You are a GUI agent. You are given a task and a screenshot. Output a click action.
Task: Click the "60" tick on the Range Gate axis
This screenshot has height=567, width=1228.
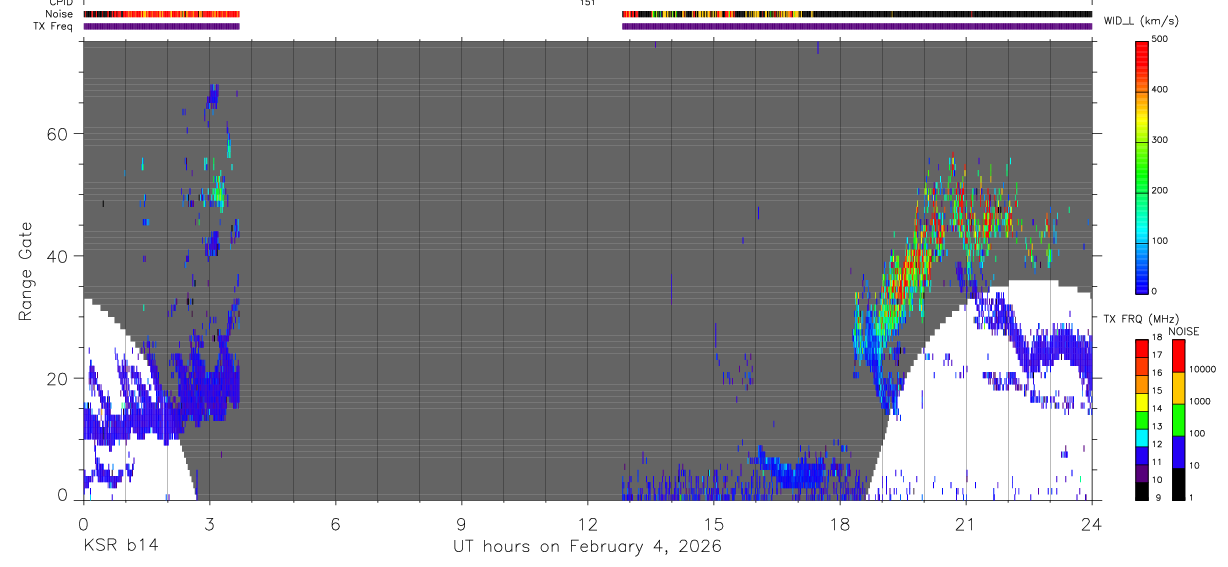pos(59,134)
